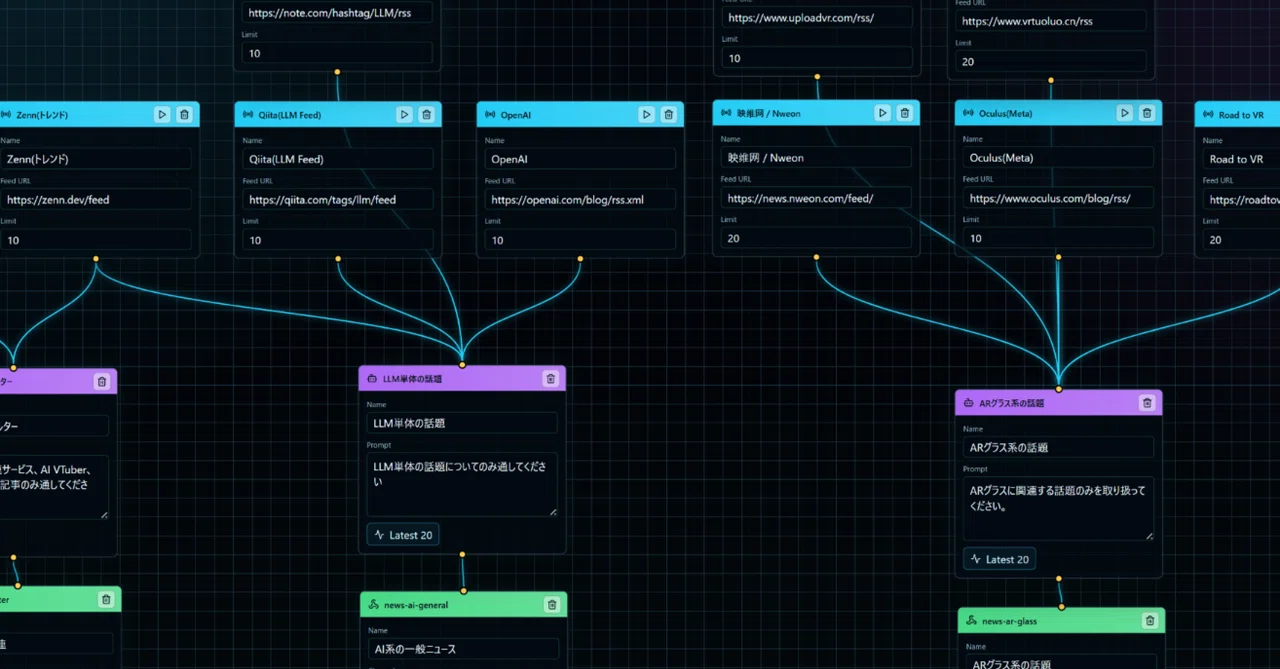The height and width of the screenshot is (669, 1280).
Task: Edit the Oculus(Meta) Name field
Action: coord(1058,157)
